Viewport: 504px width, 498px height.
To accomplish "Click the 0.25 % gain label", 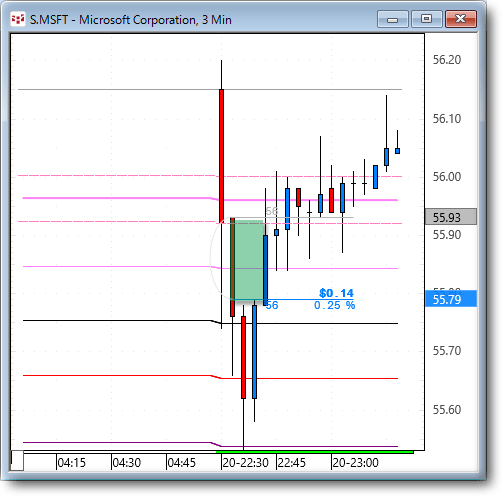I will (334, 305).
